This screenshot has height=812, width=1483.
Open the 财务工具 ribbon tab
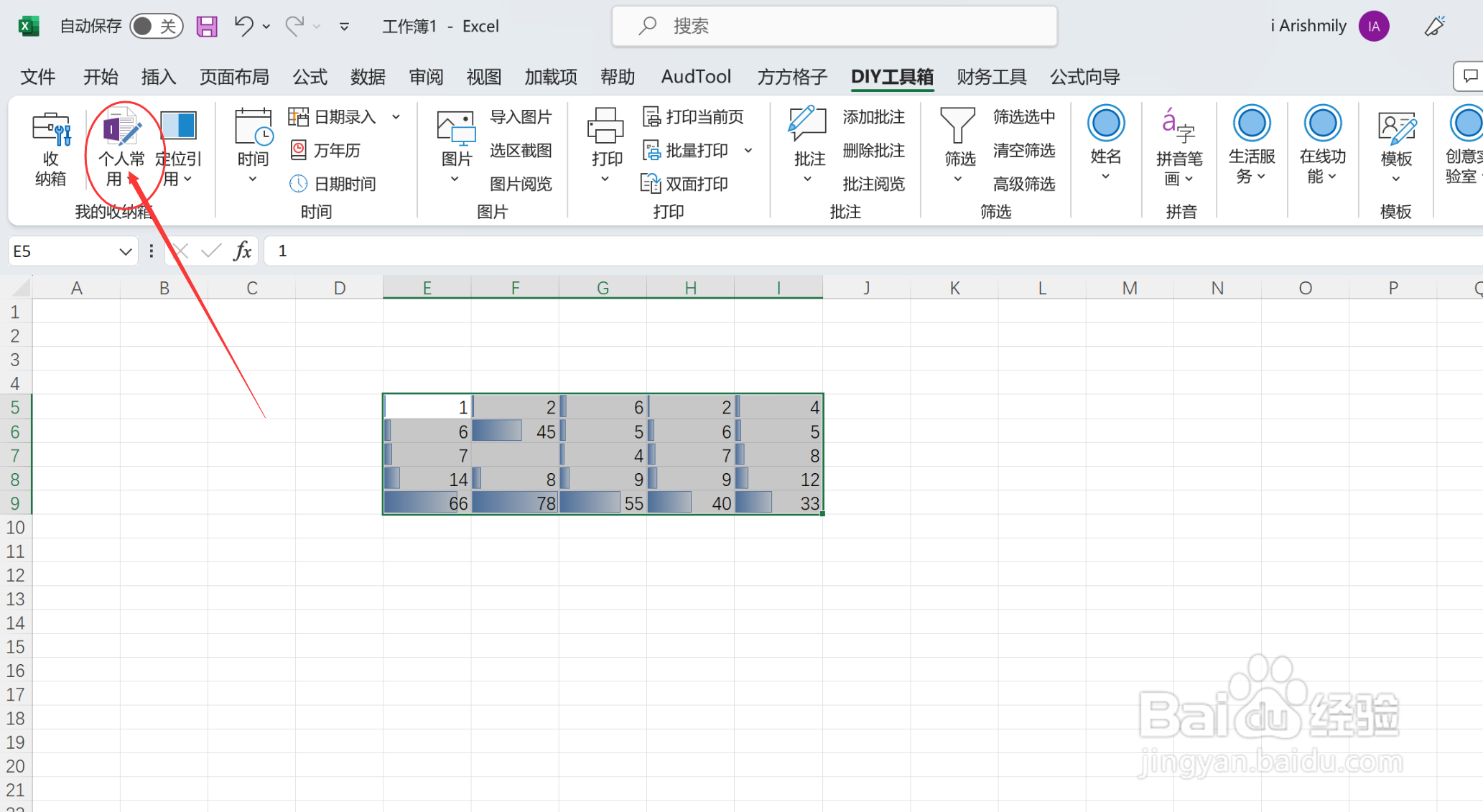point(991,77)
